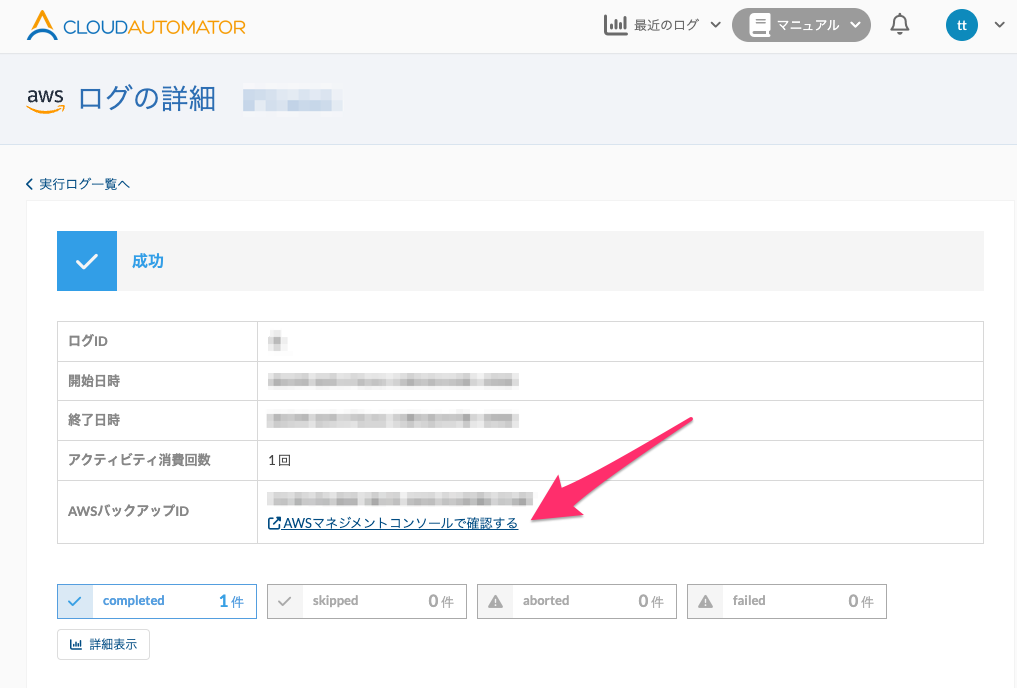The width and height of the screenshot is (1017, 688).
Task: Click the 開始日時 row label
Action: tap(94, 381)
